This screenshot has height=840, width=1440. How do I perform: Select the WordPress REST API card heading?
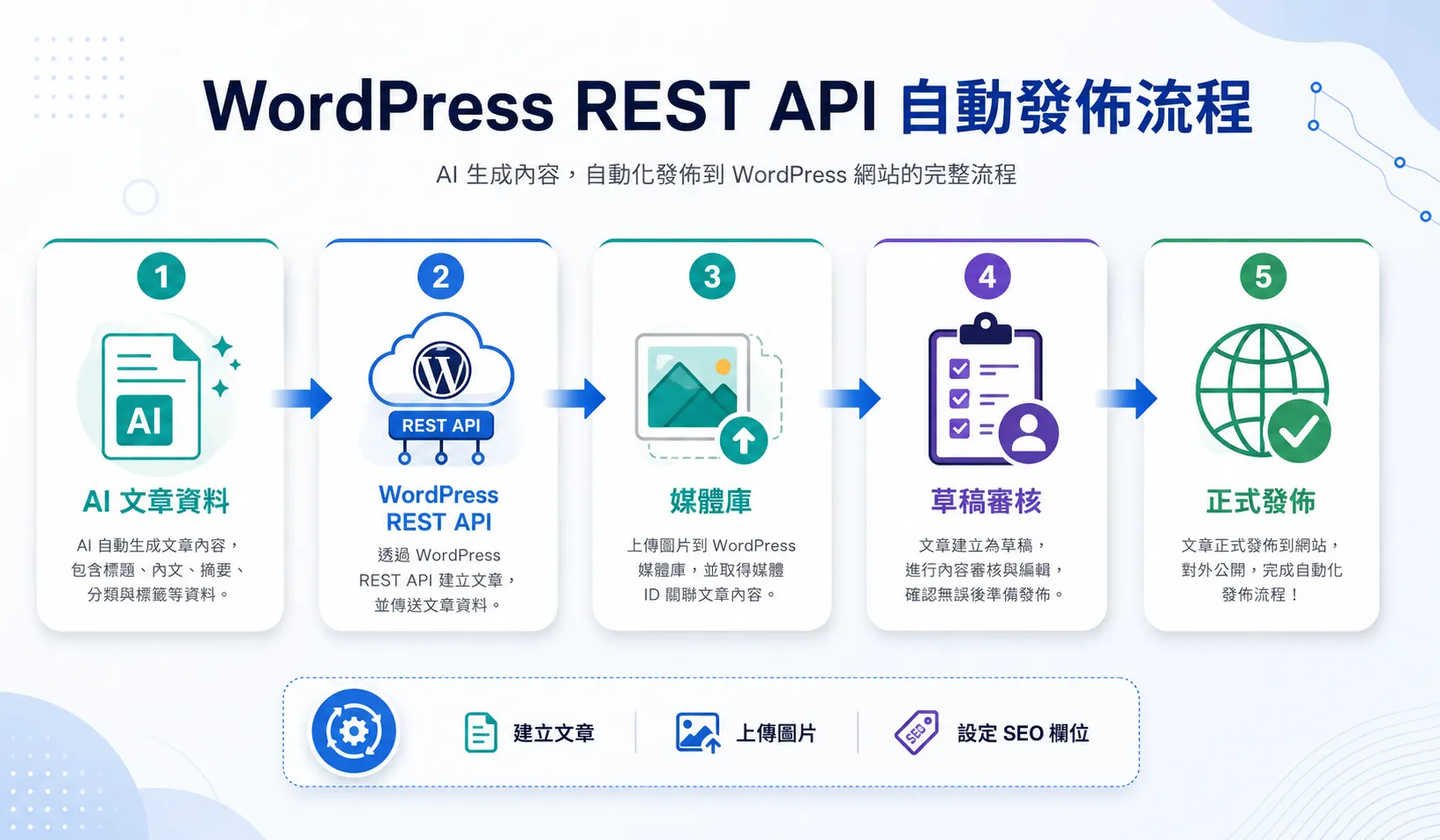tap(439, 509)
